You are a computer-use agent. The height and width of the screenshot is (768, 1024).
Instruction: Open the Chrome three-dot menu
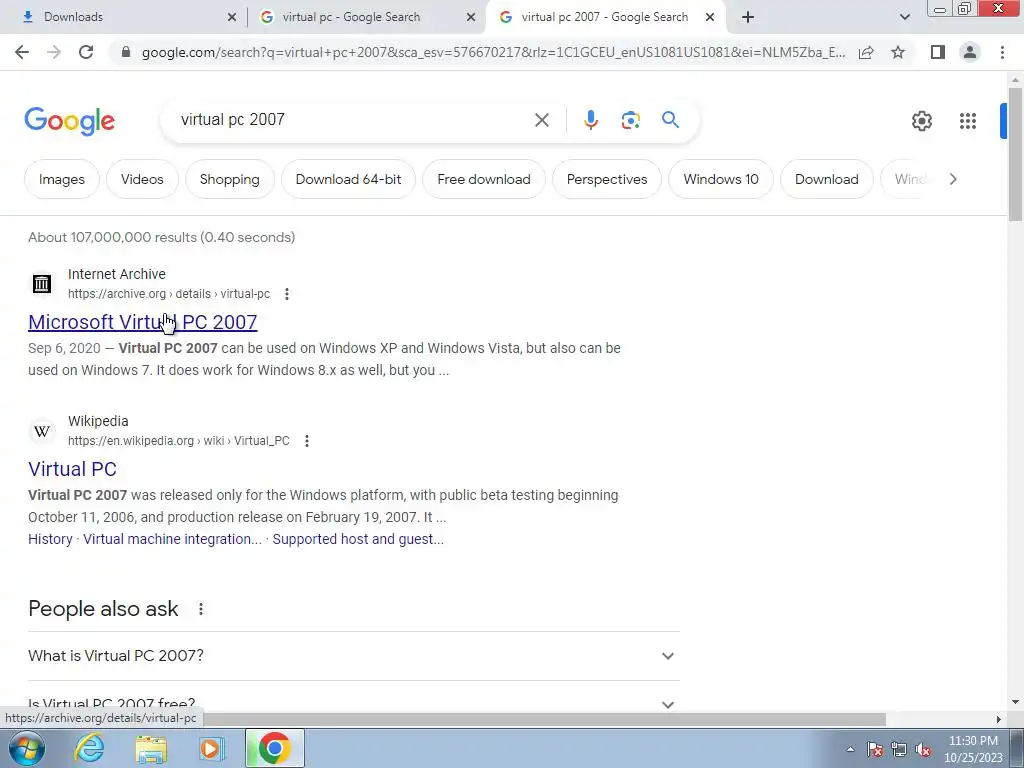1002,52
